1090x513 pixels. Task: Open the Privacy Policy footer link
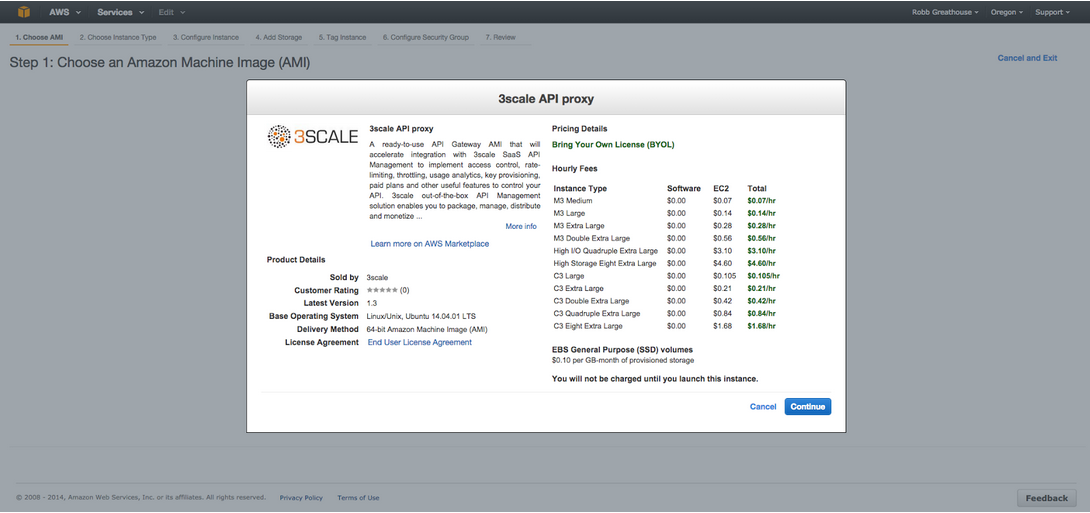pyautogui.click(x=301, y=497)
